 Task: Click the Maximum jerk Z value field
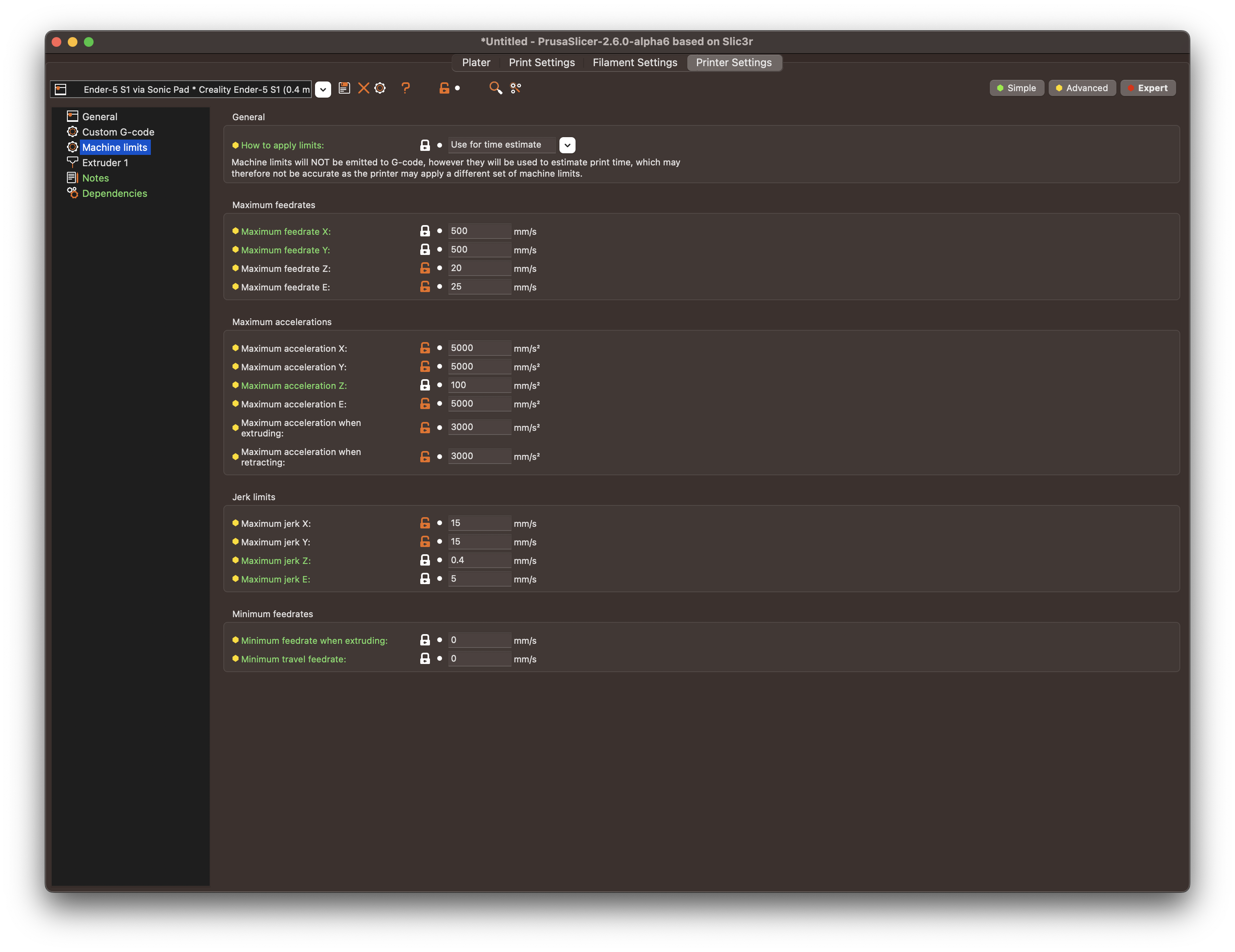coord(480,560)
